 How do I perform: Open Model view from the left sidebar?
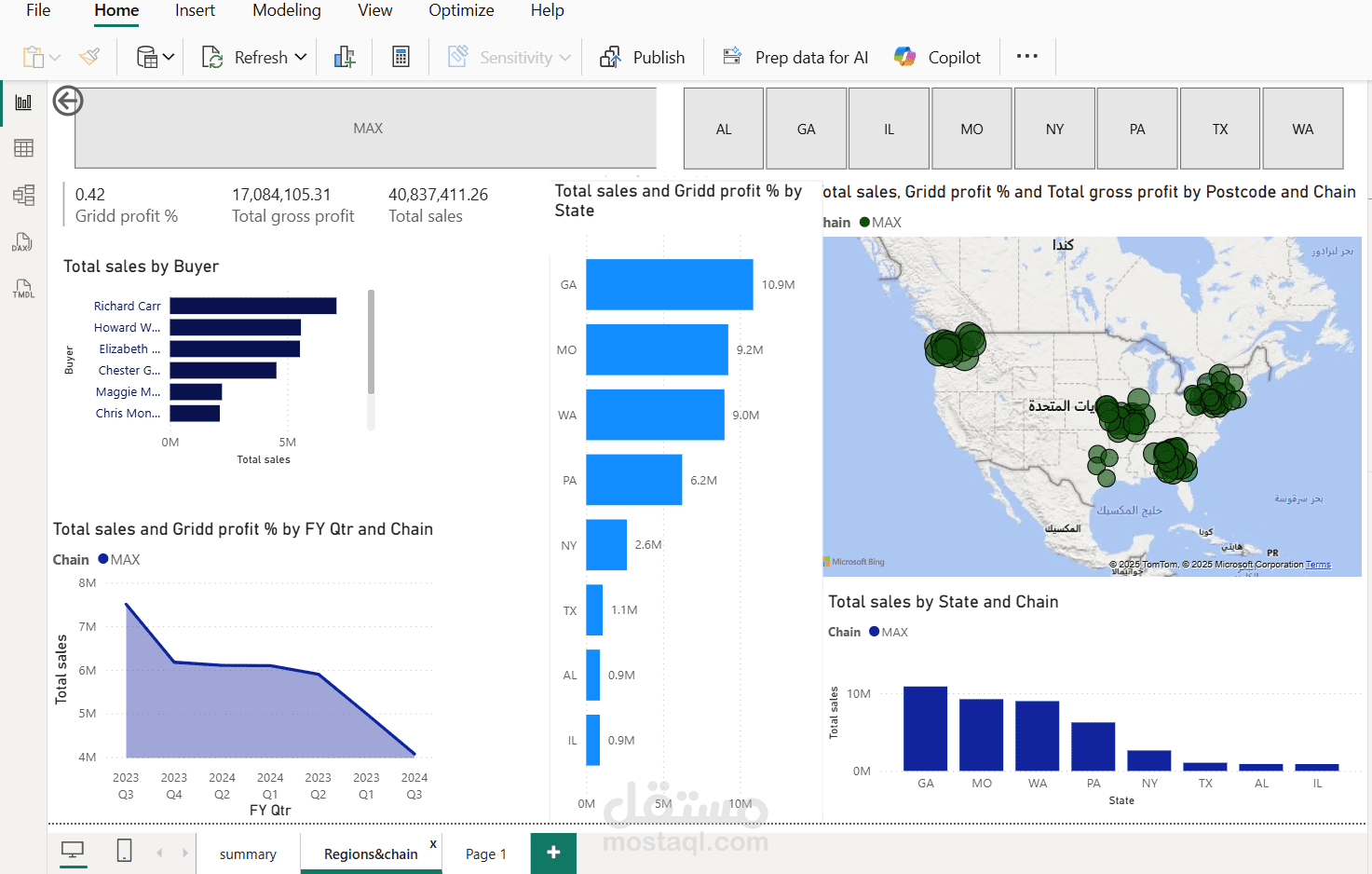tap(23, 195)
